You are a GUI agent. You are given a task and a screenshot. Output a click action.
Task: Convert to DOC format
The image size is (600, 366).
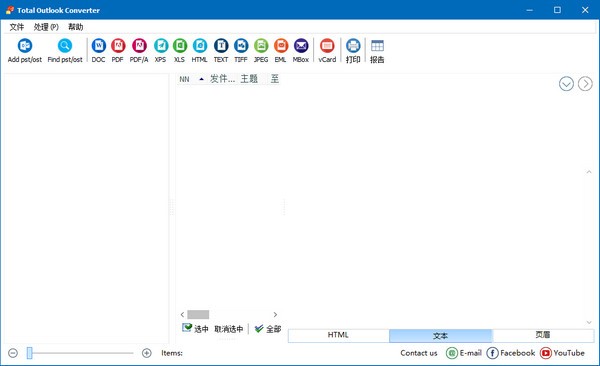coord(98,50)
